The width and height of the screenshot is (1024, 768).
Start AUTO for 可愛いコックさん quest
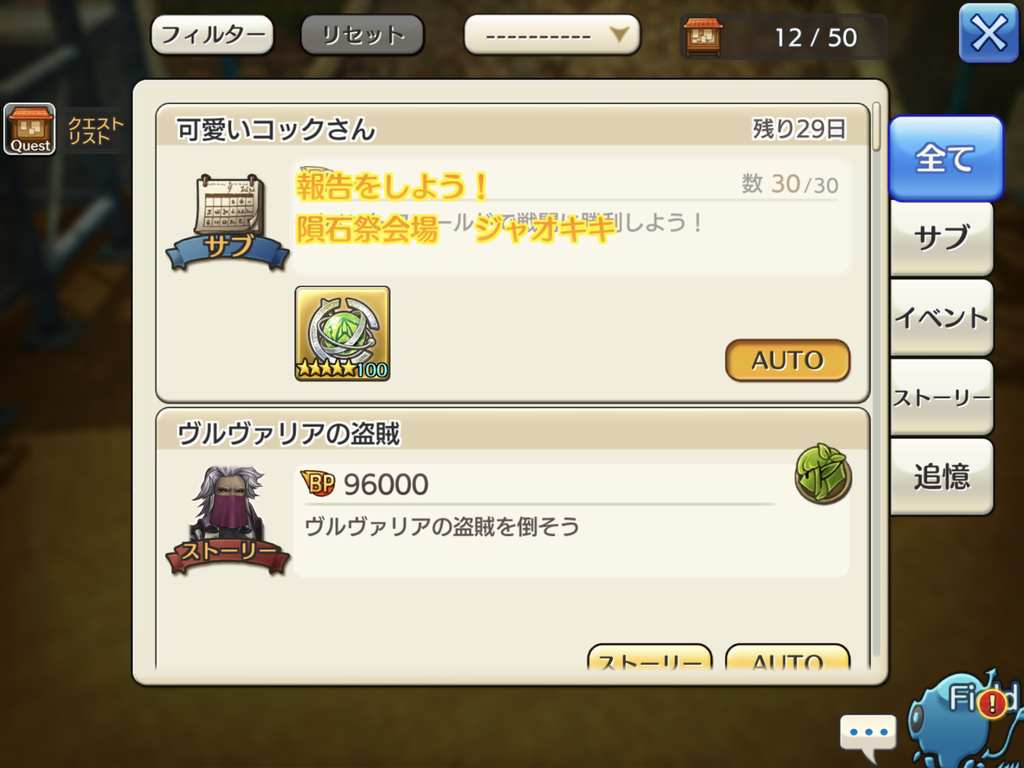(788, 360)
